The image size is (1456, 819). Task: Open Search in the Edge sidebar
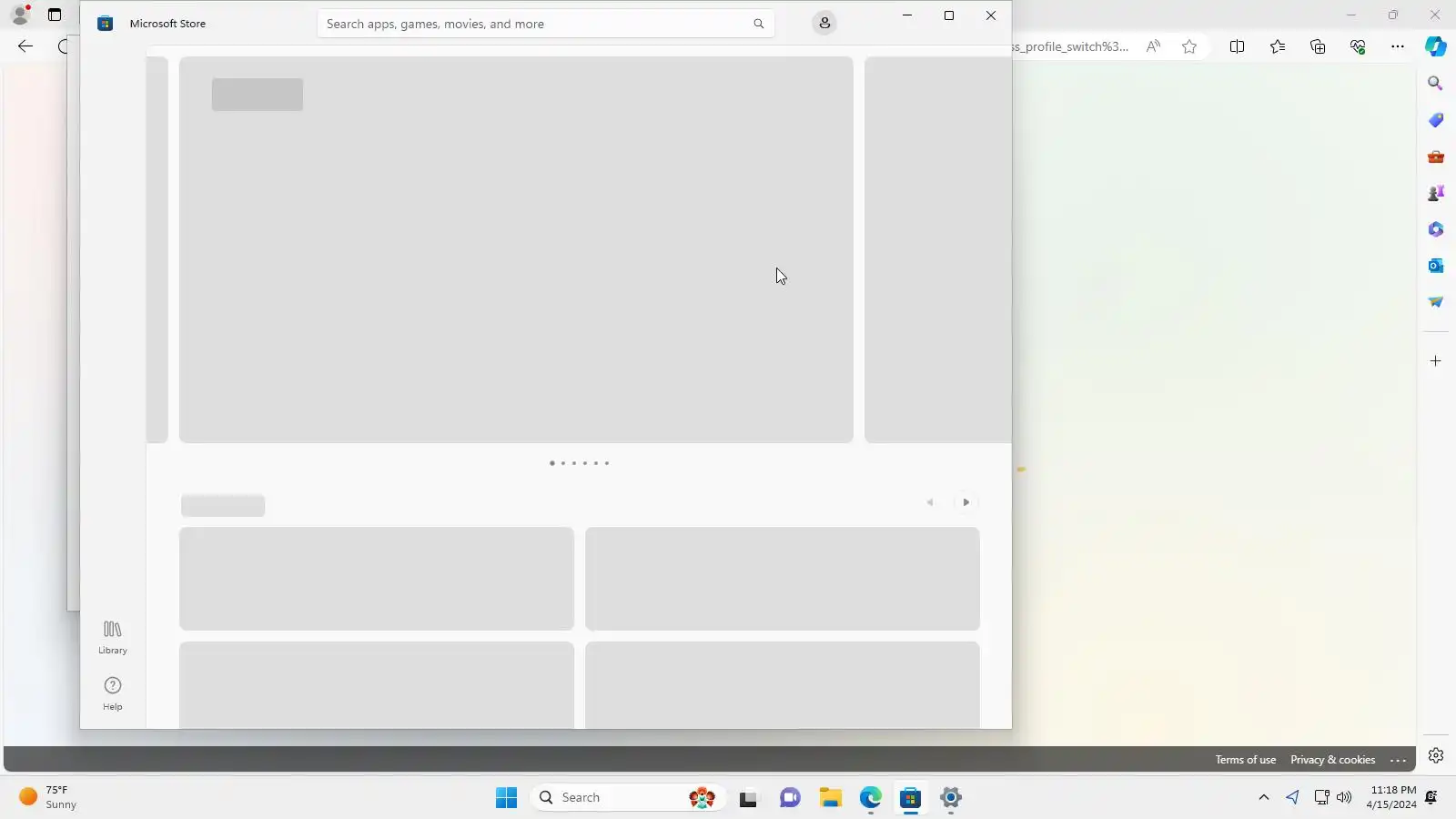tap(1436, 84)
